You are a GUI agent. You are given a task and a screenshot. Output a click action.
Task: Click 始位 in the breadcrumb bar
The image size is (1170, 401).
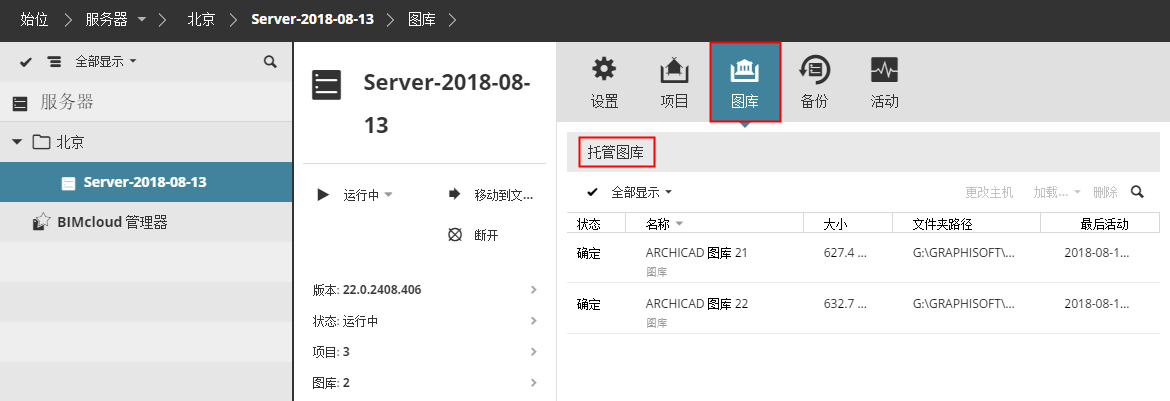point(34,19)
